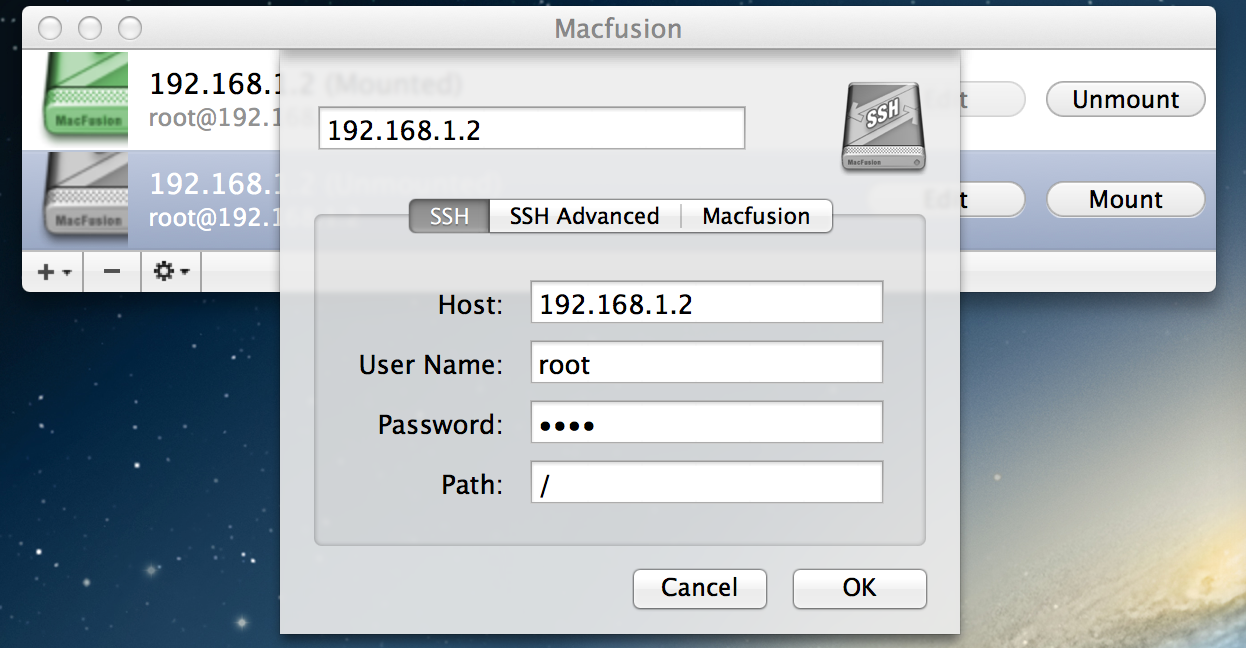Open the add favorite plus menu
The height and width of the screenshot is (648, 1246).
pos(53,271)
